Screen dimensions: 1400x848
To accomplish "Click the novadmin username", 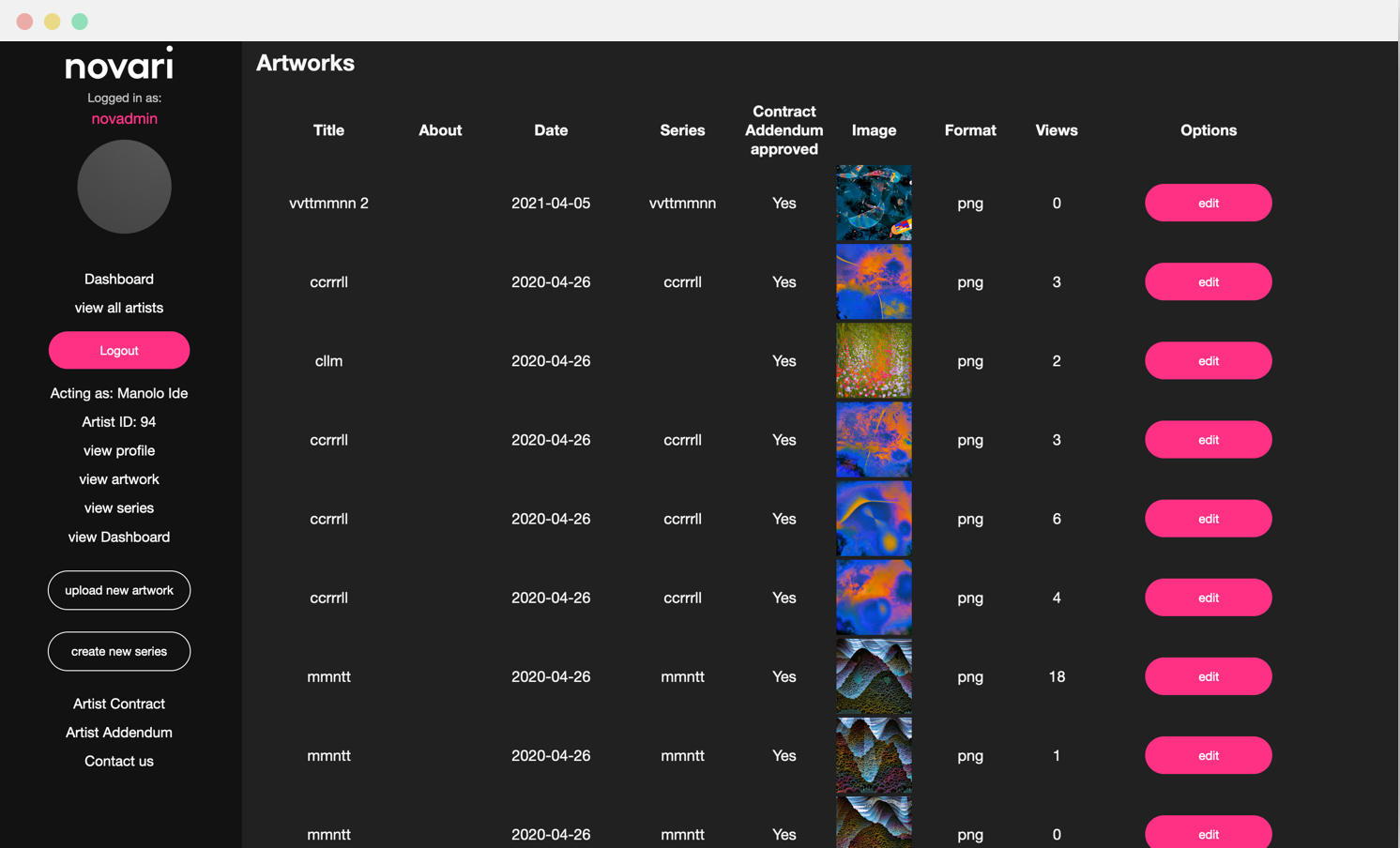I will pyautogui.click(x=124, y=118).
